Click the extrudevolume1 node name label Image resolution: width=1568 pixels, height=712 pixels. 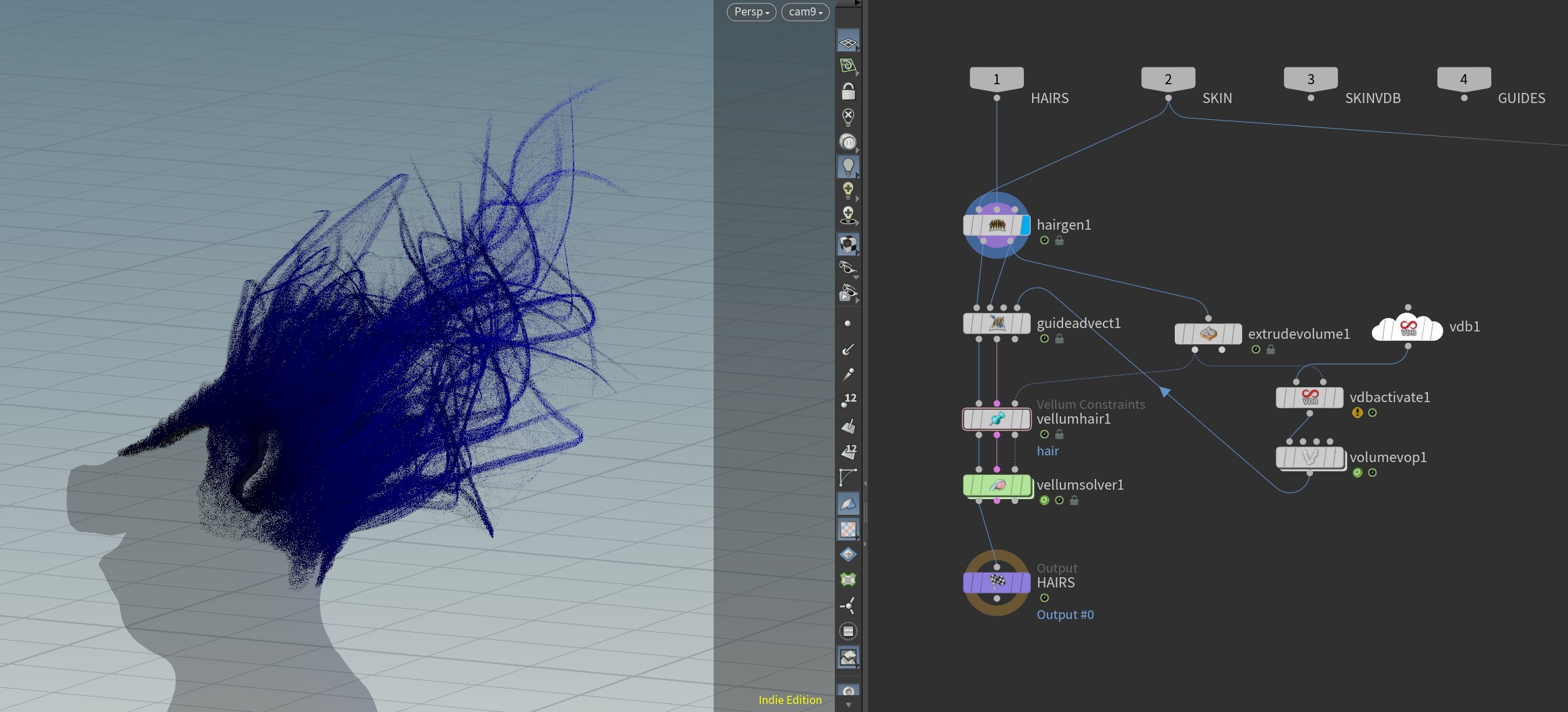click(x=1299, y=334)
